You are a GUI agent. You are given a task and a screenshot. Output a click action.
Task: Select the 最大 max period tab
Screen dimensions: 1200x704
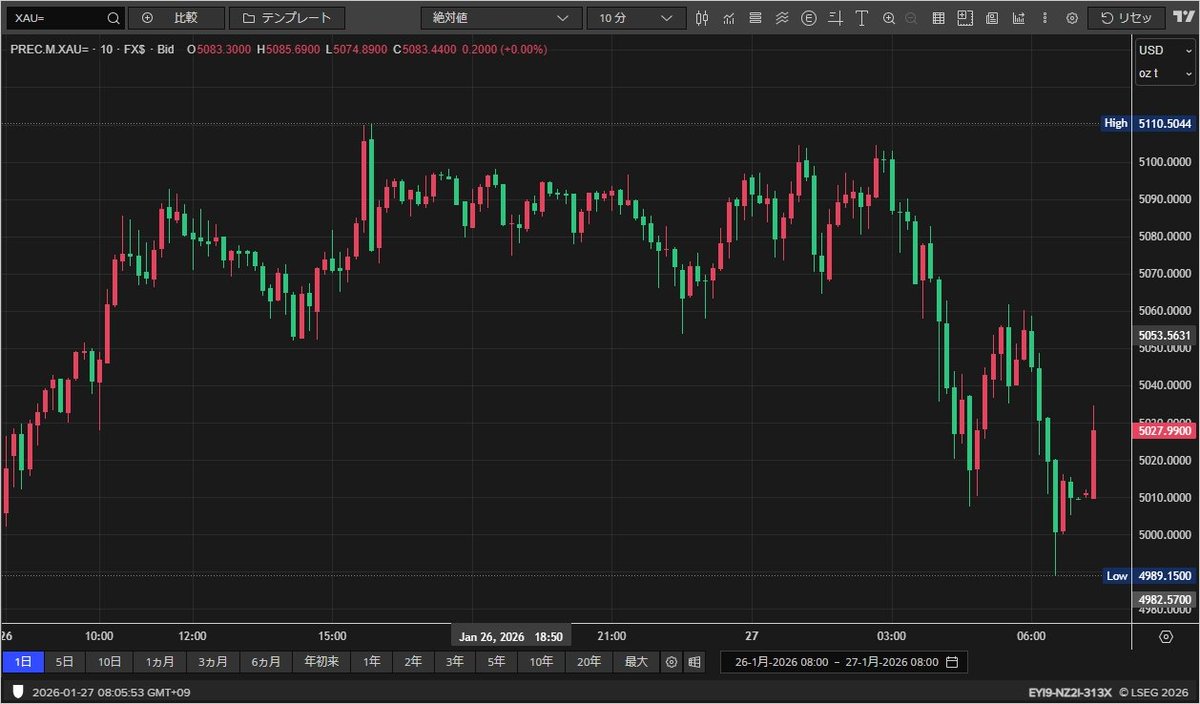pos(637,662)
